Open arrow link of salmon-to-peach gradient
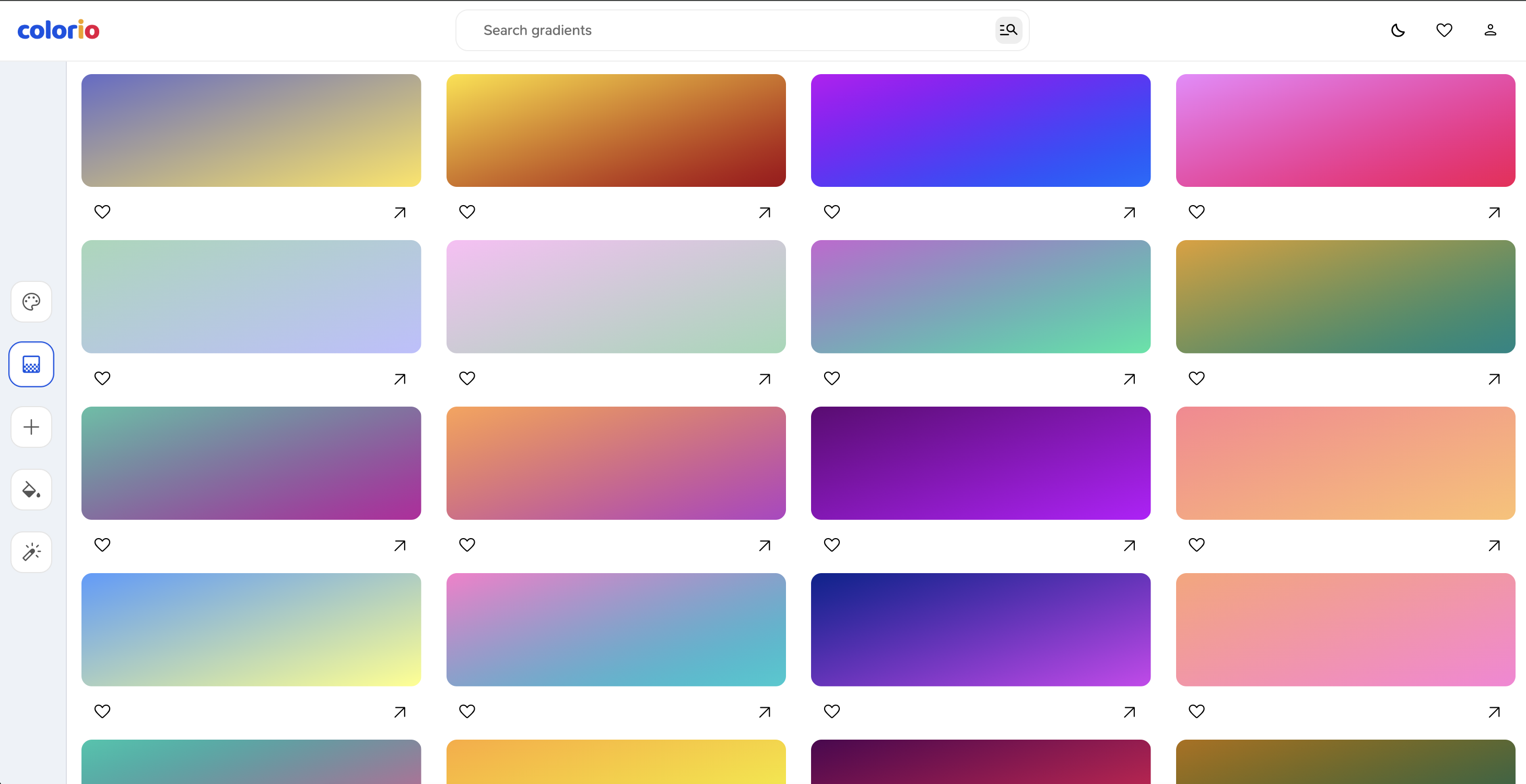The image size is (1526, 784). 1494,545
